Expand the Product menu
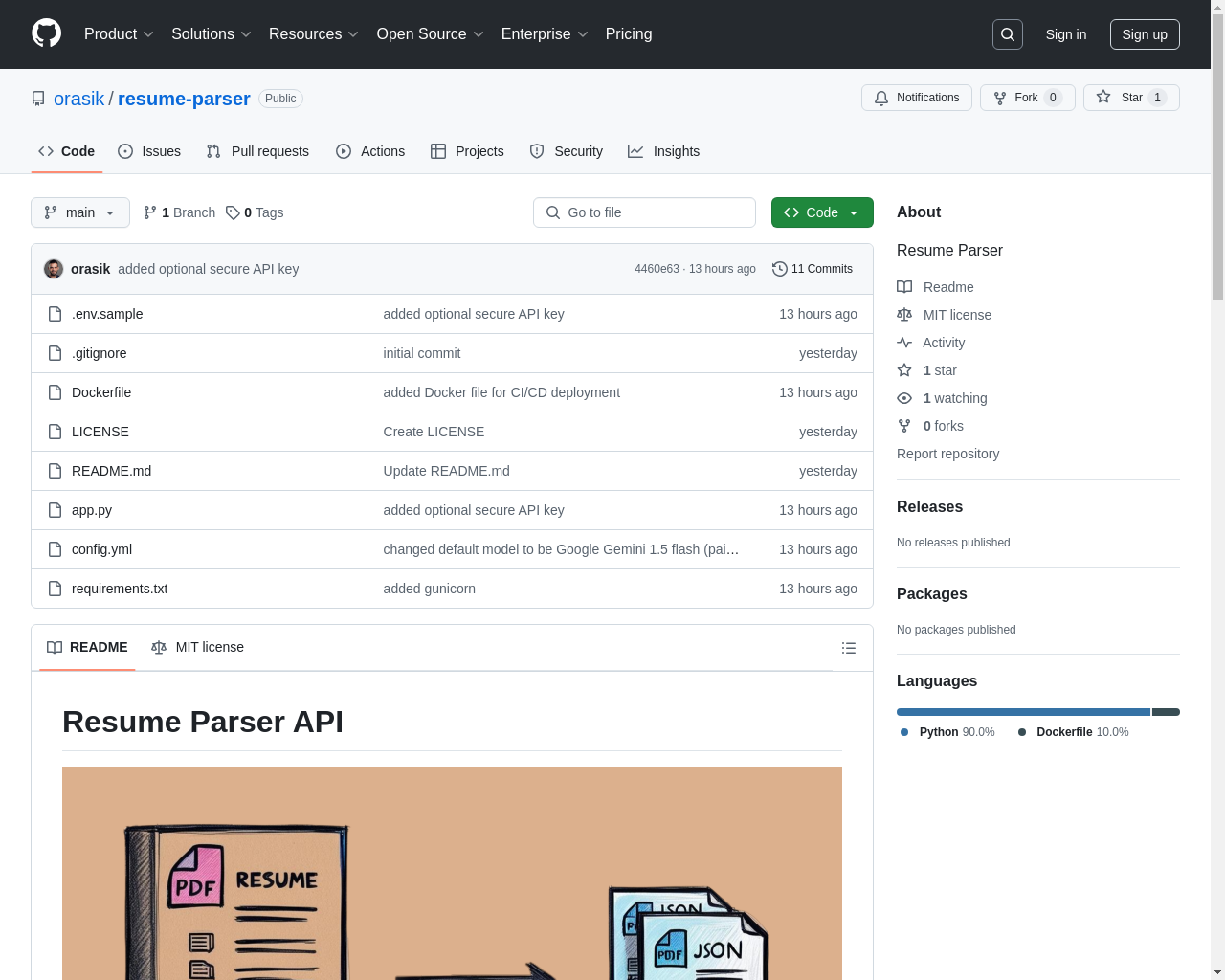 tap(119, 34)
